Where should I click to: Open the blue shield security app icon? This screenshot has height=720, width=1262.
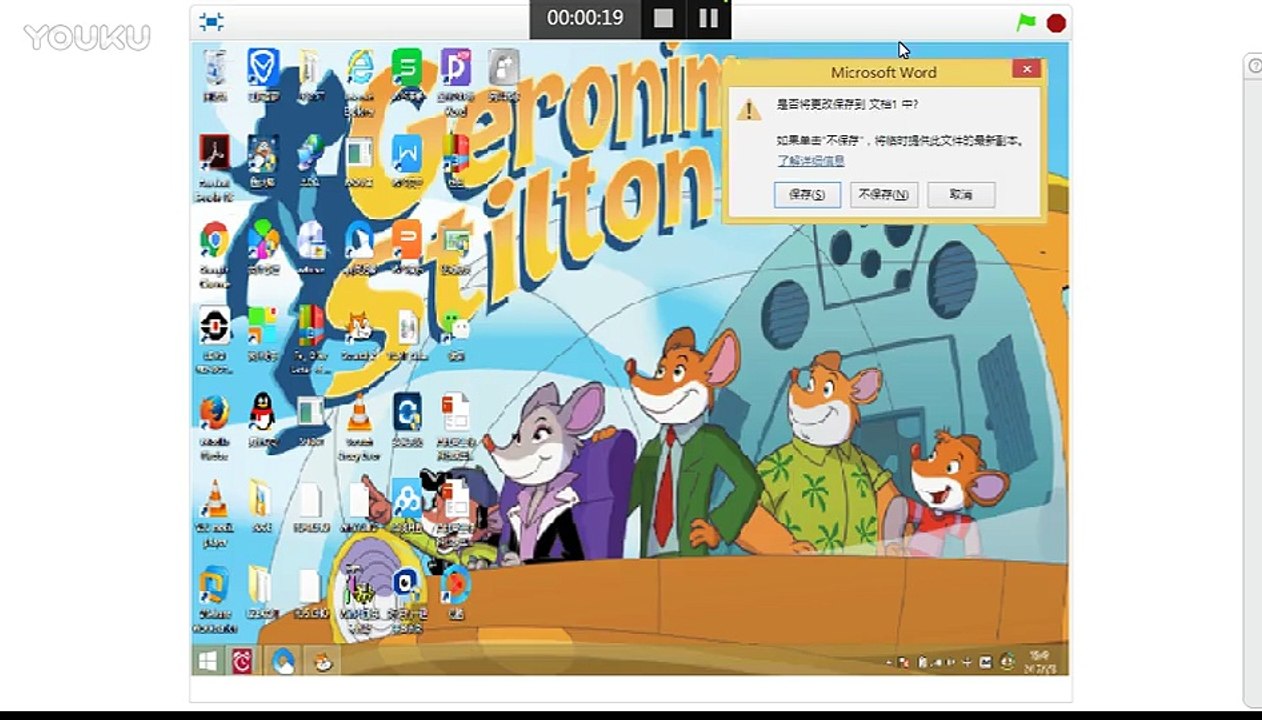pyautogui.click(x=263, y=68)
